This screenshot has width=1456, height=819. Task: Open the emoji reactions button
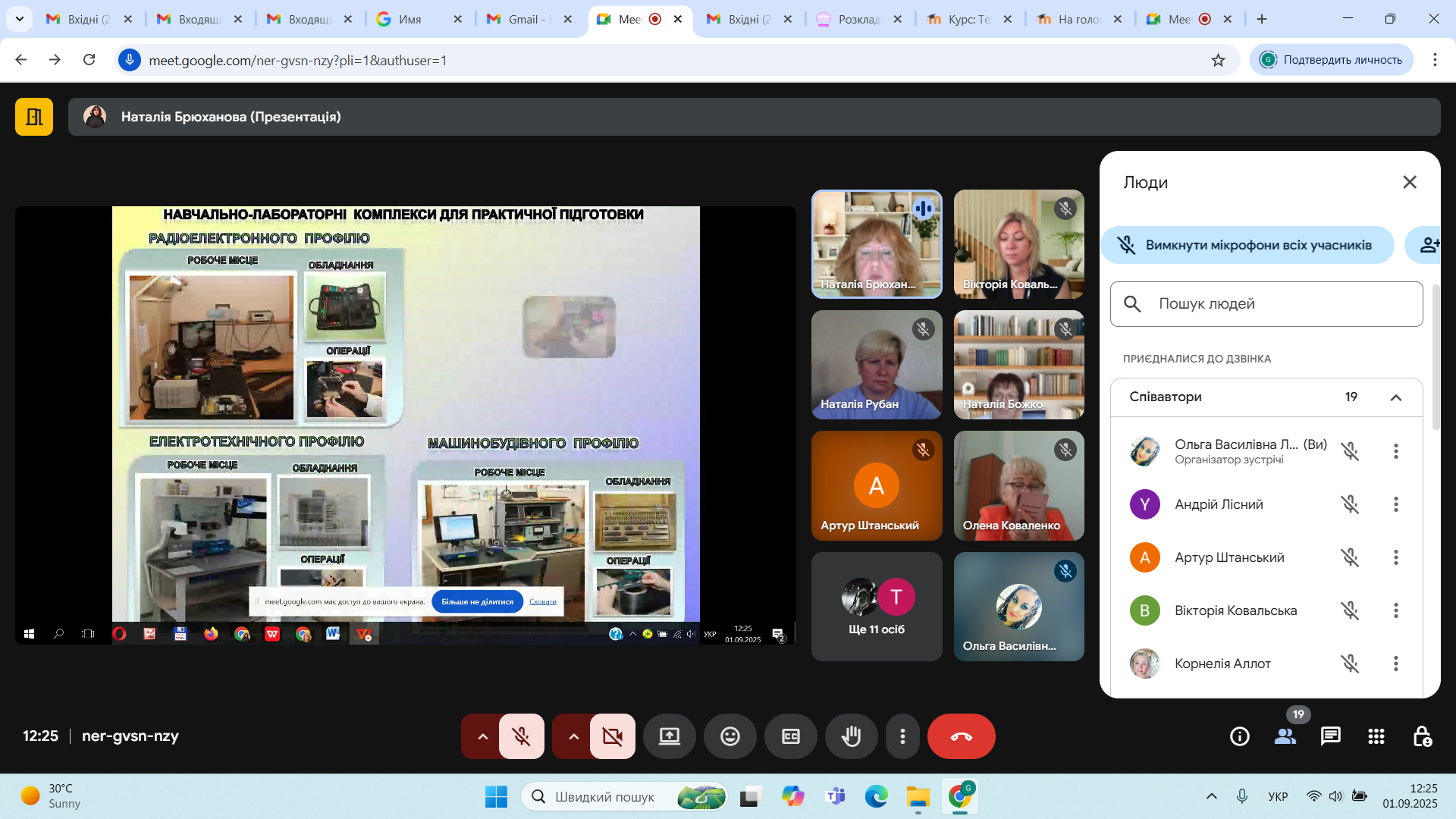tap(730, 736)
